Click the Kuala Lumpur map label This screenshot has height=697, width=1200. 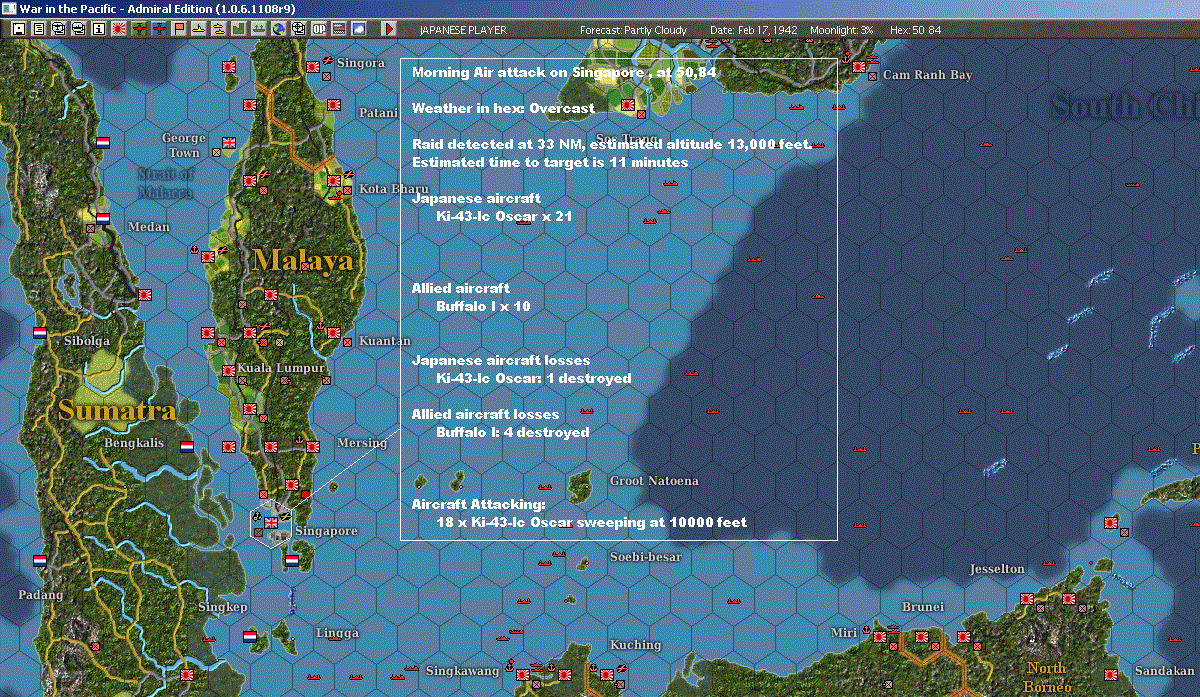tap(281, 368)
